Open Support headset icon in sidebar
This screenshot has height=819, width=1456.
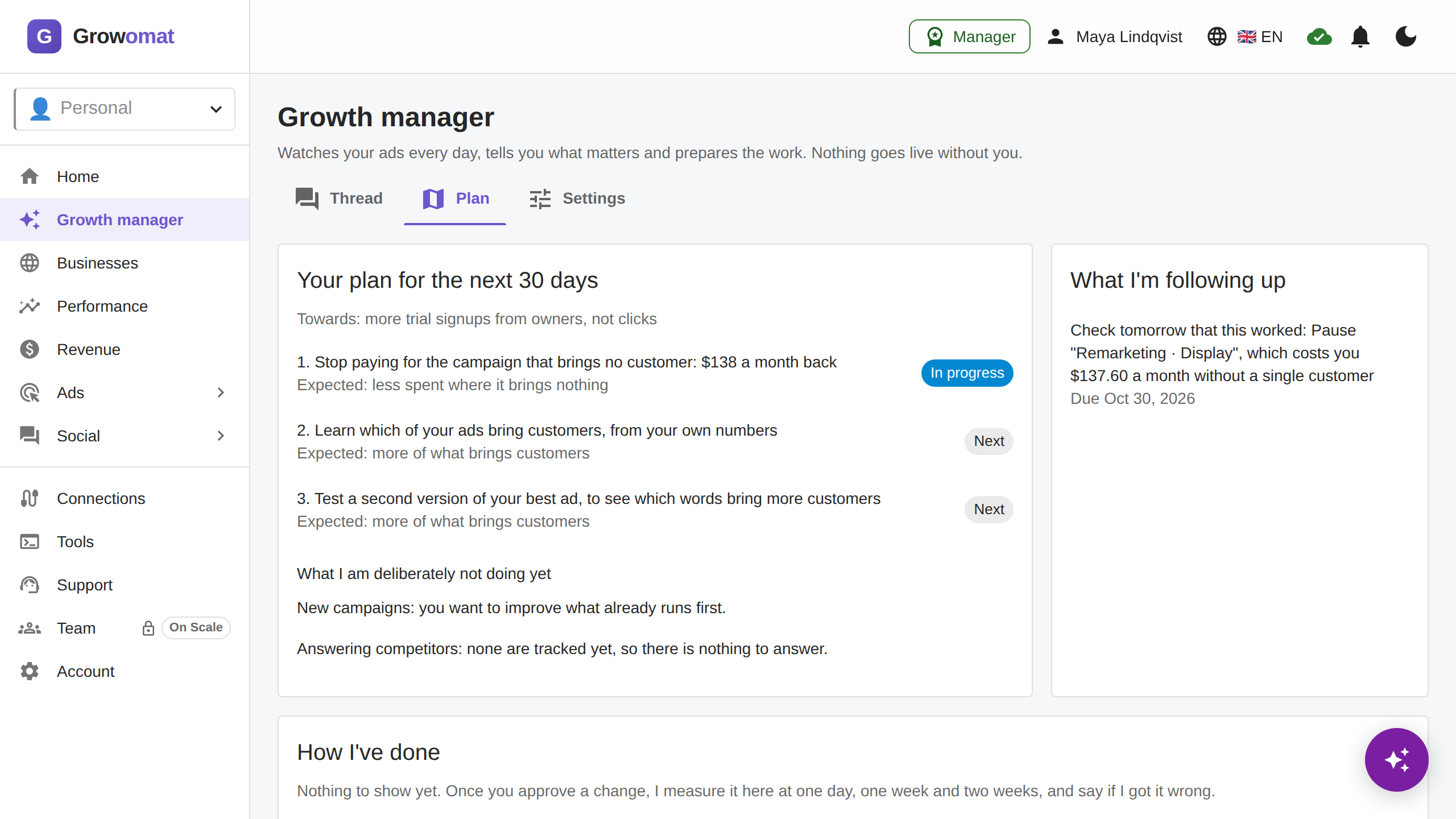click(30, 585)
